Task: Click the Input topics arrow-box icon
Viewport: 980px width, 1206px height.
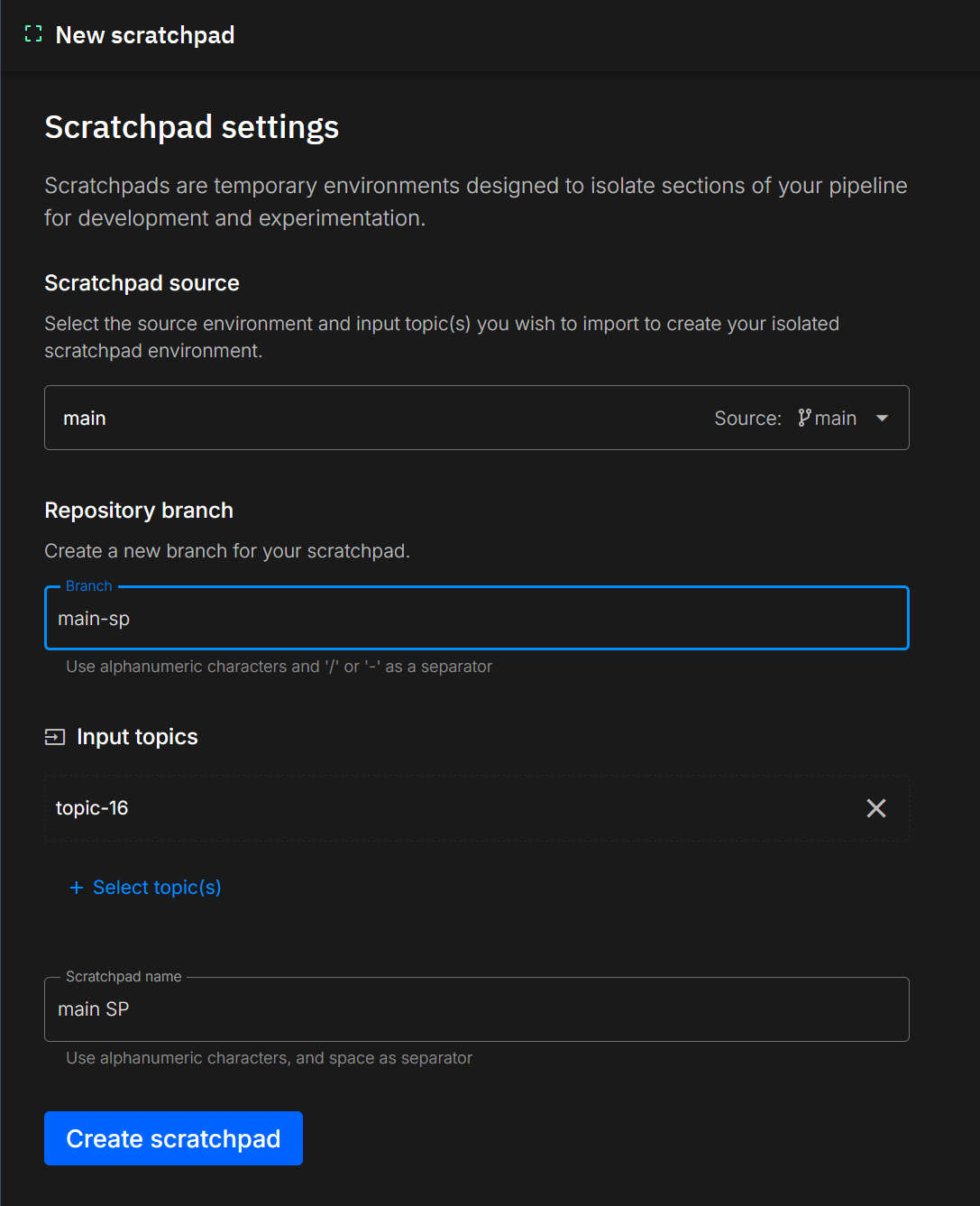Action: click(55, 737)
